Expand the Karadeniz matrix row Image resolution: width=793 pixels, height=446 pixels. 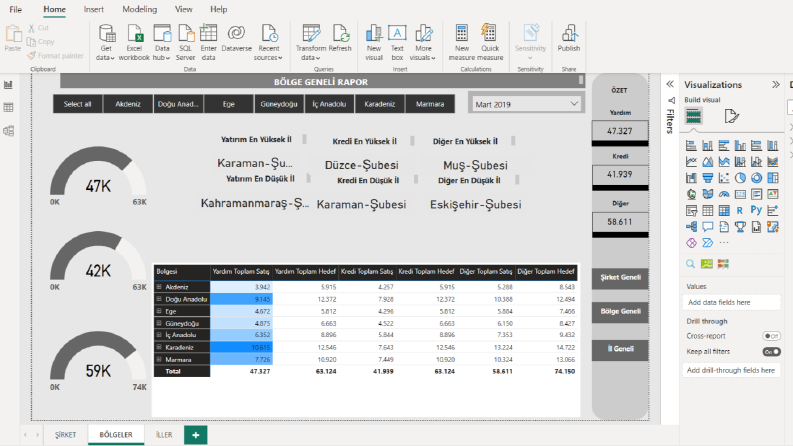pyautogui.click(x=159, y=347)
